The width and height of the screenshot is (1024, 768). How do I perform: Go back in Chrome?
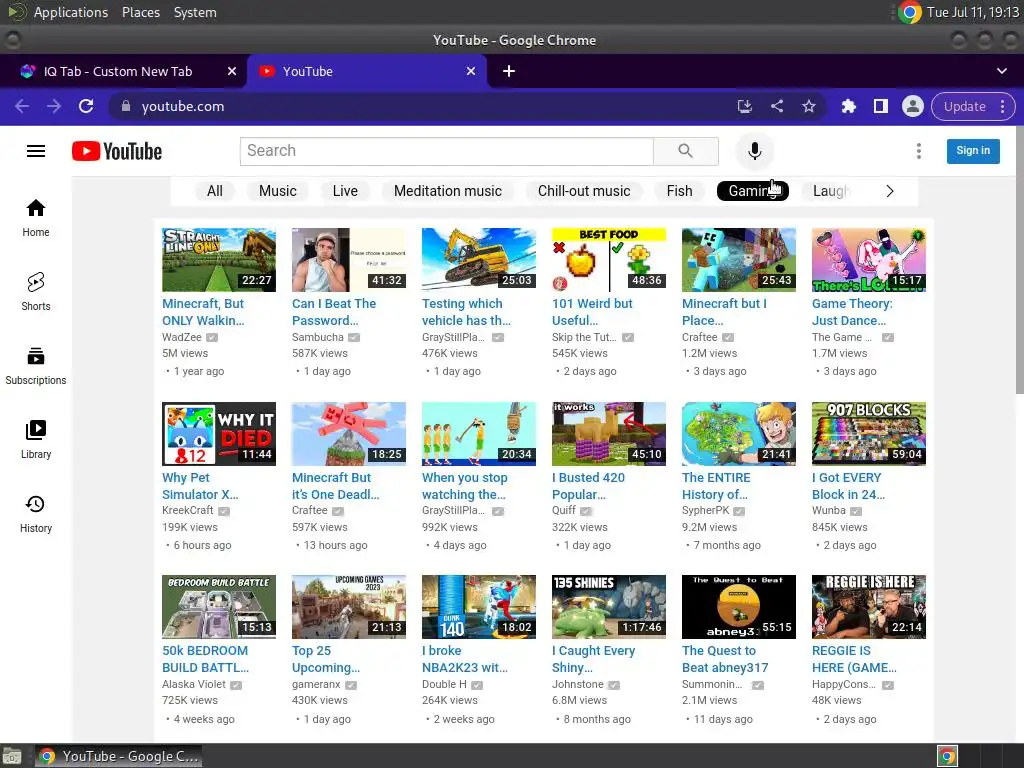click(22, 106)
